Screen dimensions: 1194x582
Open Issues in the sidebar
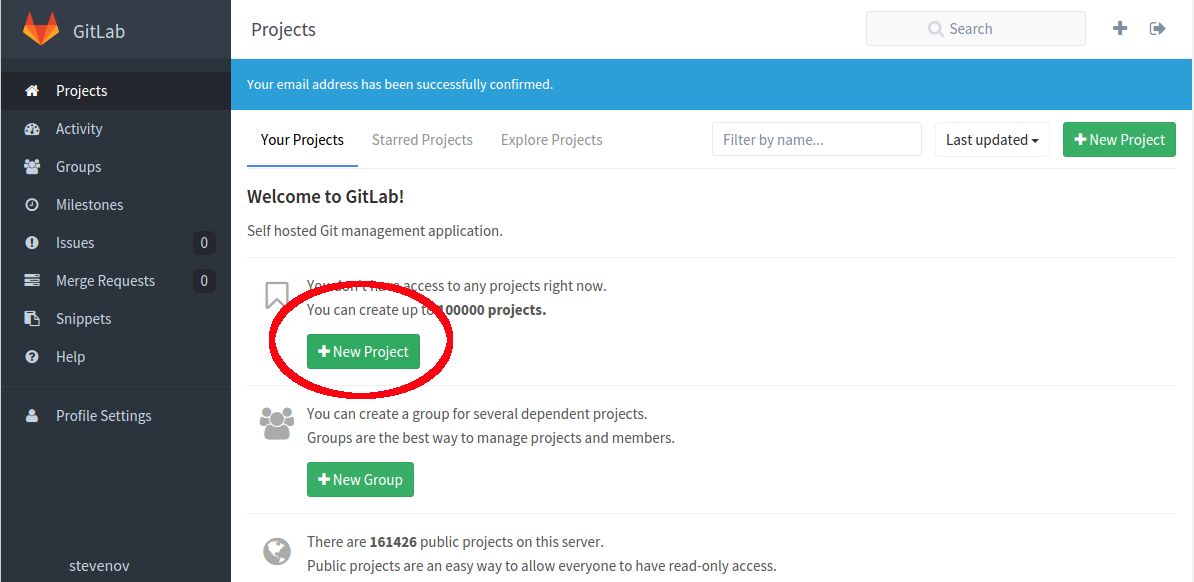click(x=116, y=243)
